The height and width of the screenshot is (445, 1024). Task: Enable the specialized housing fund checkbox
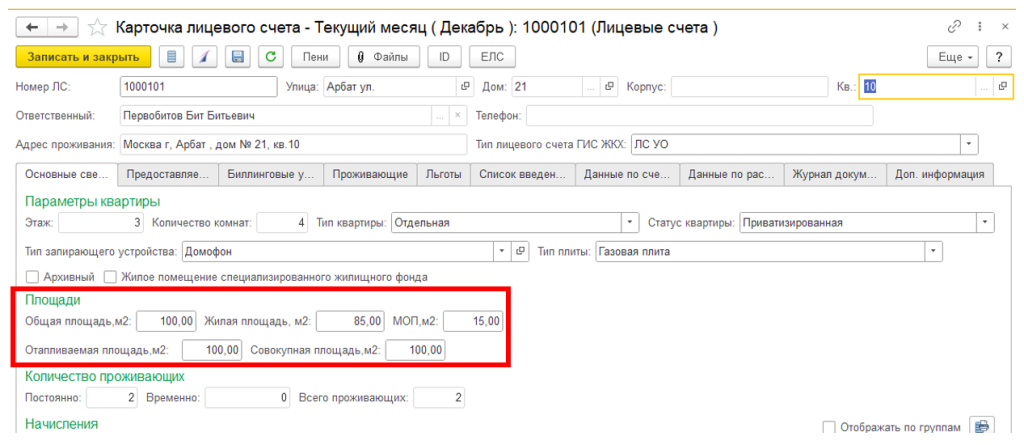click(111, 277)
